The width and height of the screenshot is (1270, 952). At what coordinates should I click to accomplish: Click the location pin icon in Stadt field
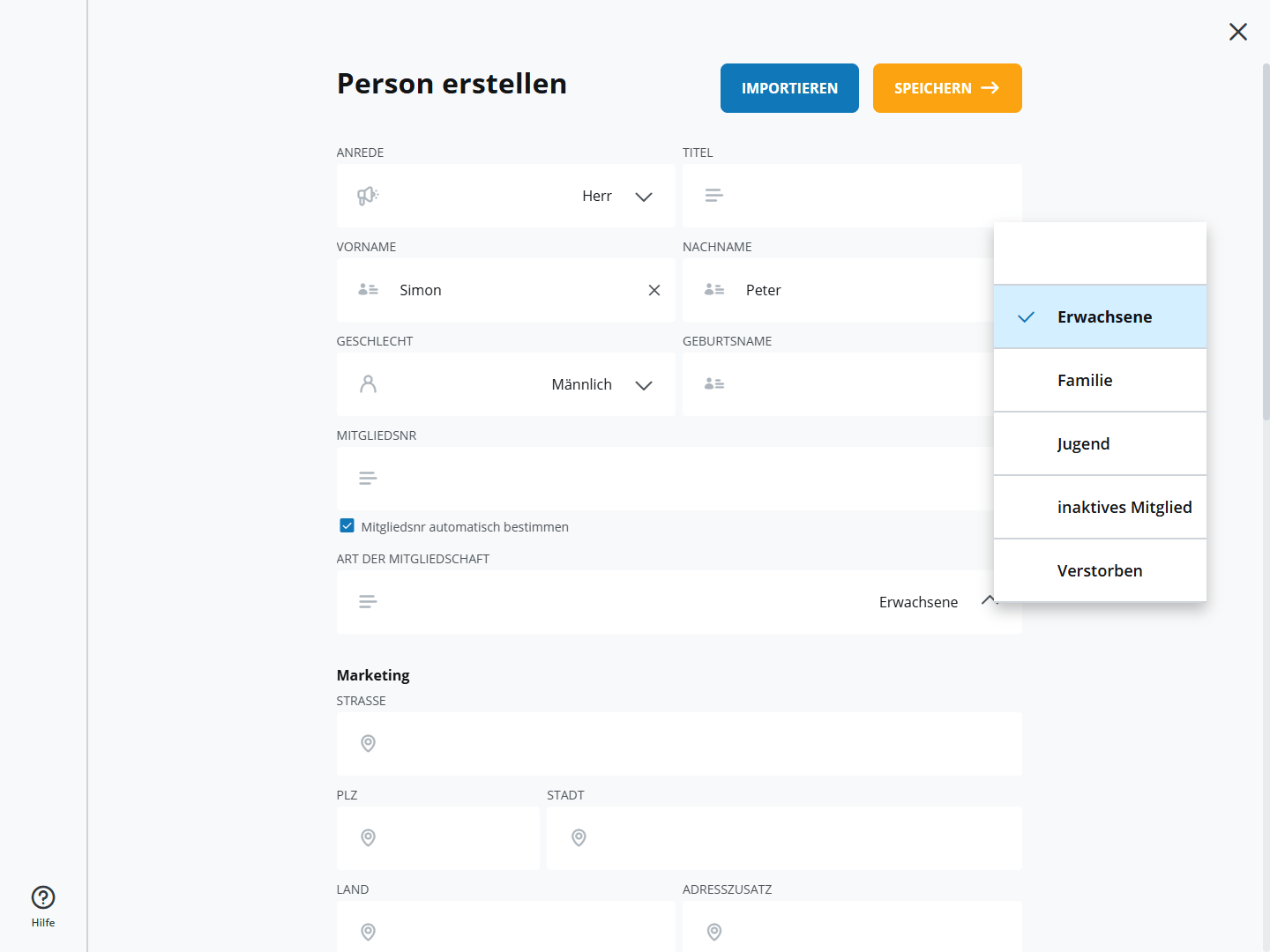tap(579, 837)
